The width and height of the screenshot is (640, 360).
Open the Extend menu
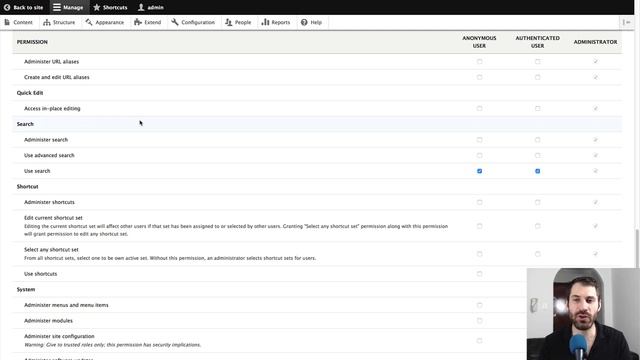148,22
